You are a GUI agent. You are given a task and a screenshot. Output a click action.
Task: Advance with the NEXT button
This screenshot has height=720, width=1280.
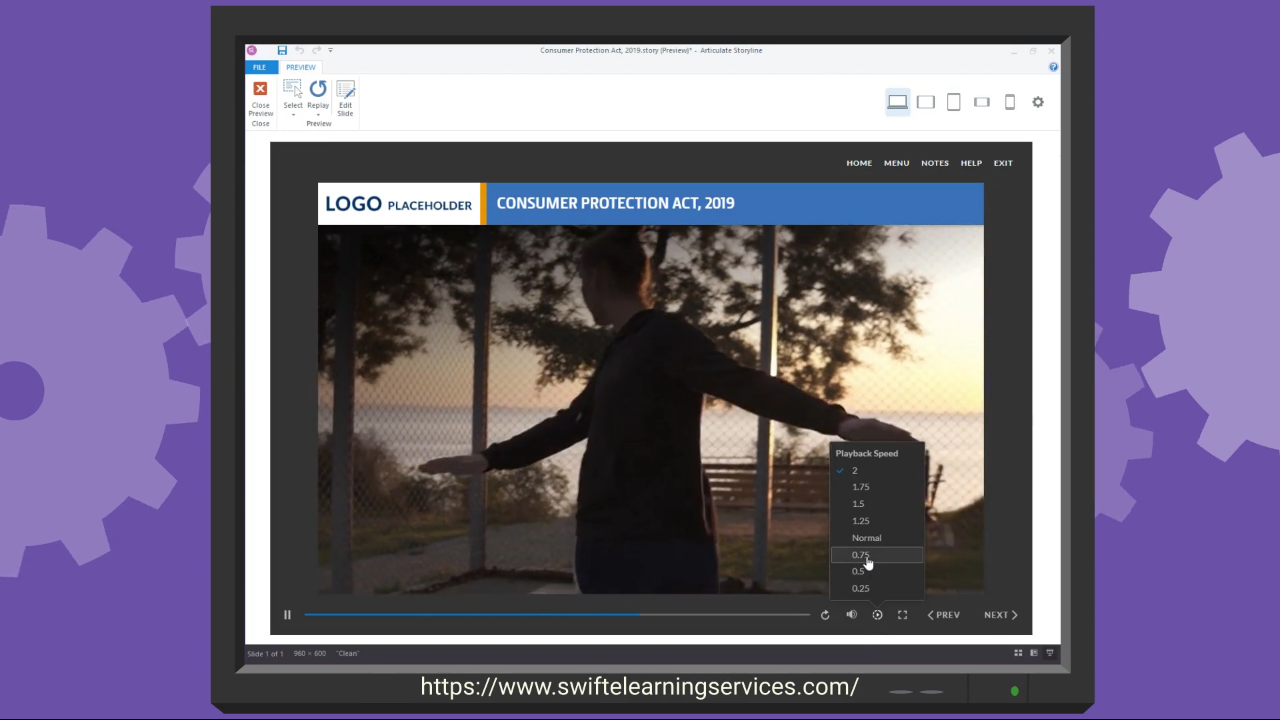[1000, 615]
